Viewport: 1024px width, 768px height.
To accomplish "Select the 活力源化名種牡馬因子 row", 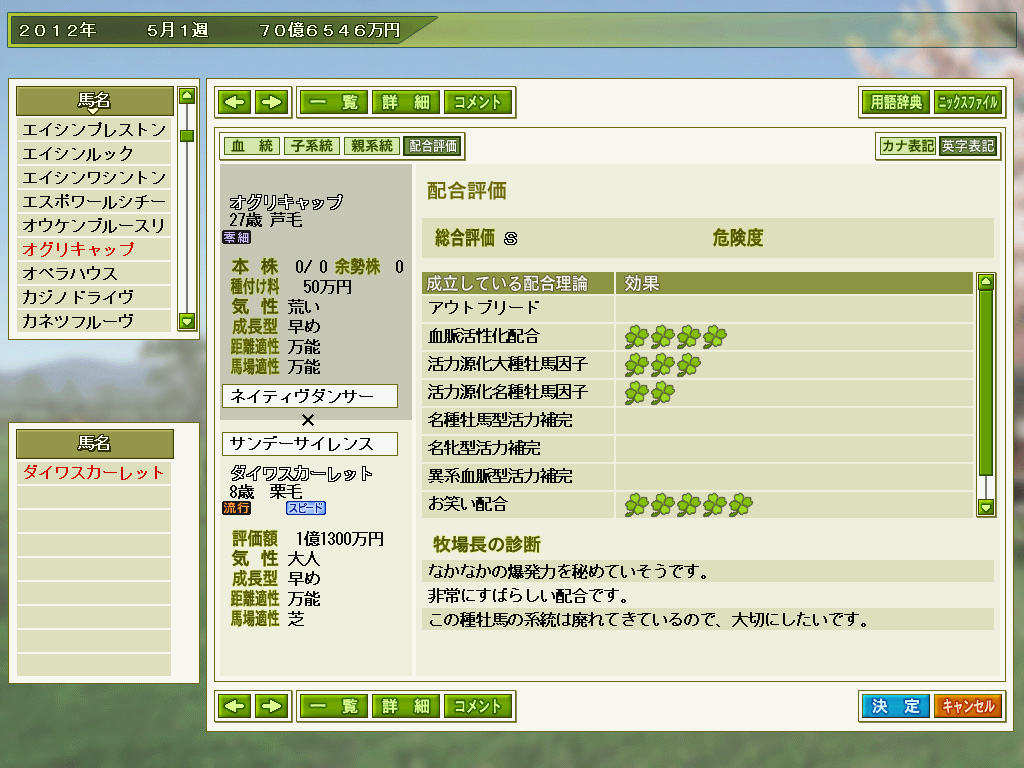I will 697,392.
